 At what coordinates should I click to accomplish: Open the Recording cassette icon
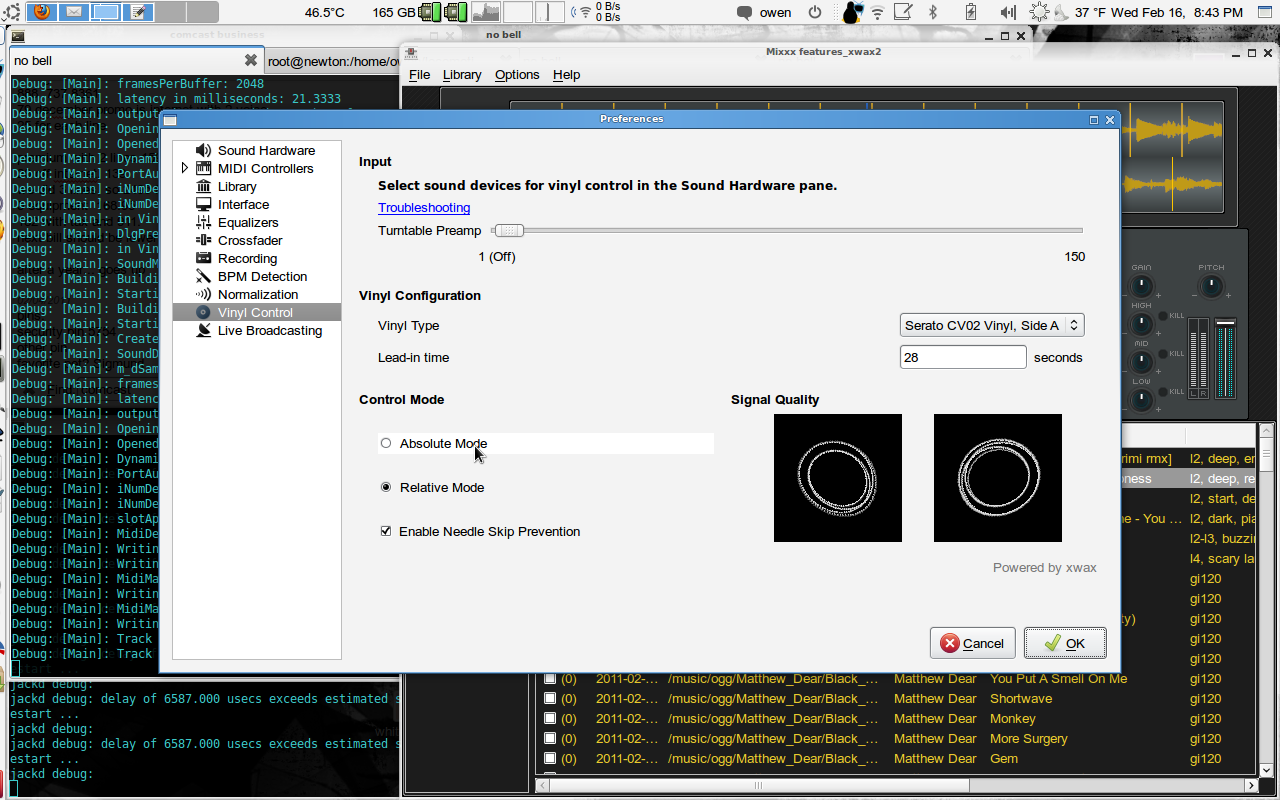[x=203, y=258]
